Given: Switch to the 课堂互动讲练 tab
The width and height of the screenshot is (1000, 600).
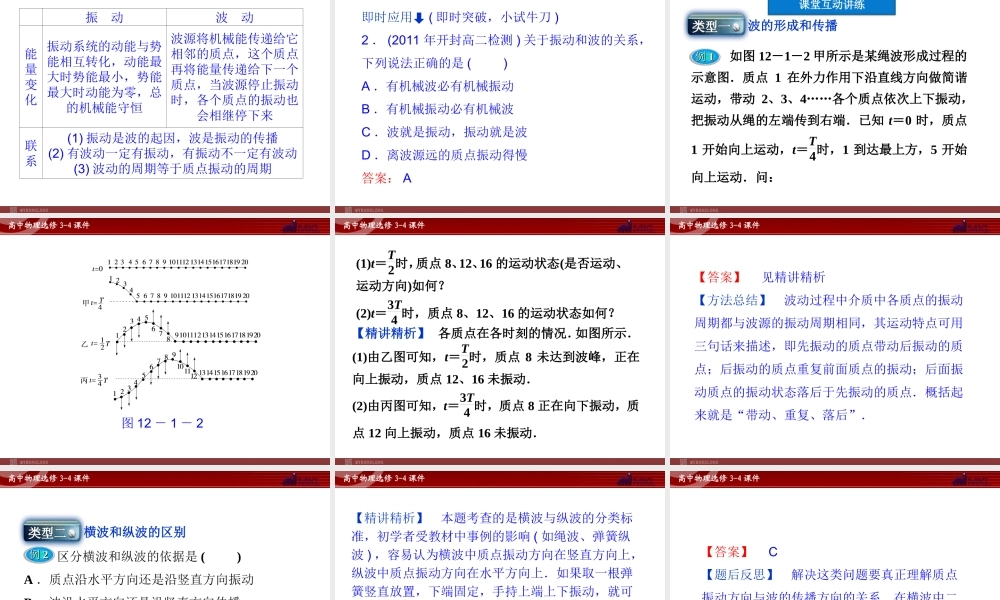Looking at the screenshot, I should (831, 6).
